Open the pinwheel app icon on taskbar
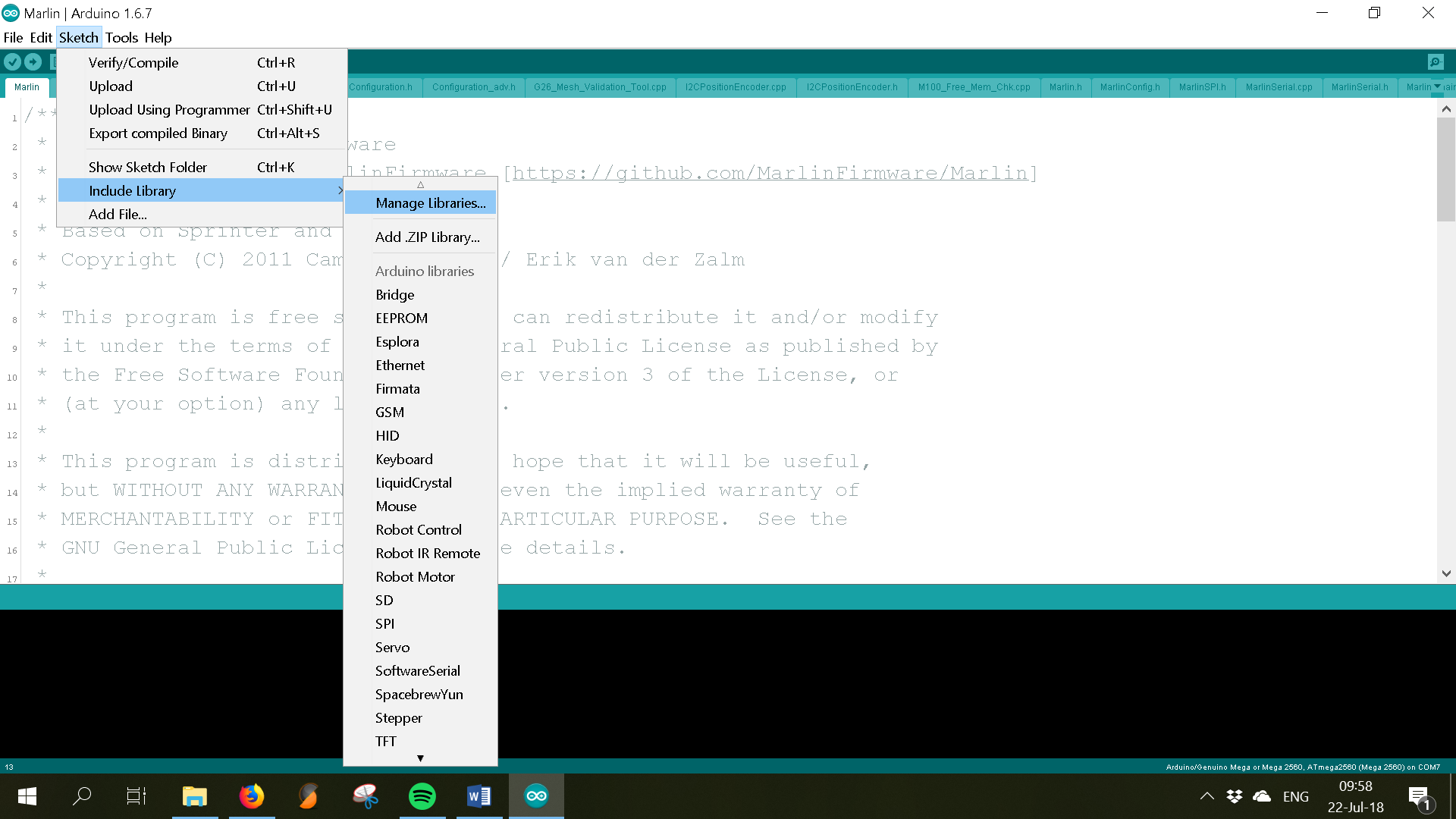This screenshot has width=1456, height=819. (x=366, y=796)
